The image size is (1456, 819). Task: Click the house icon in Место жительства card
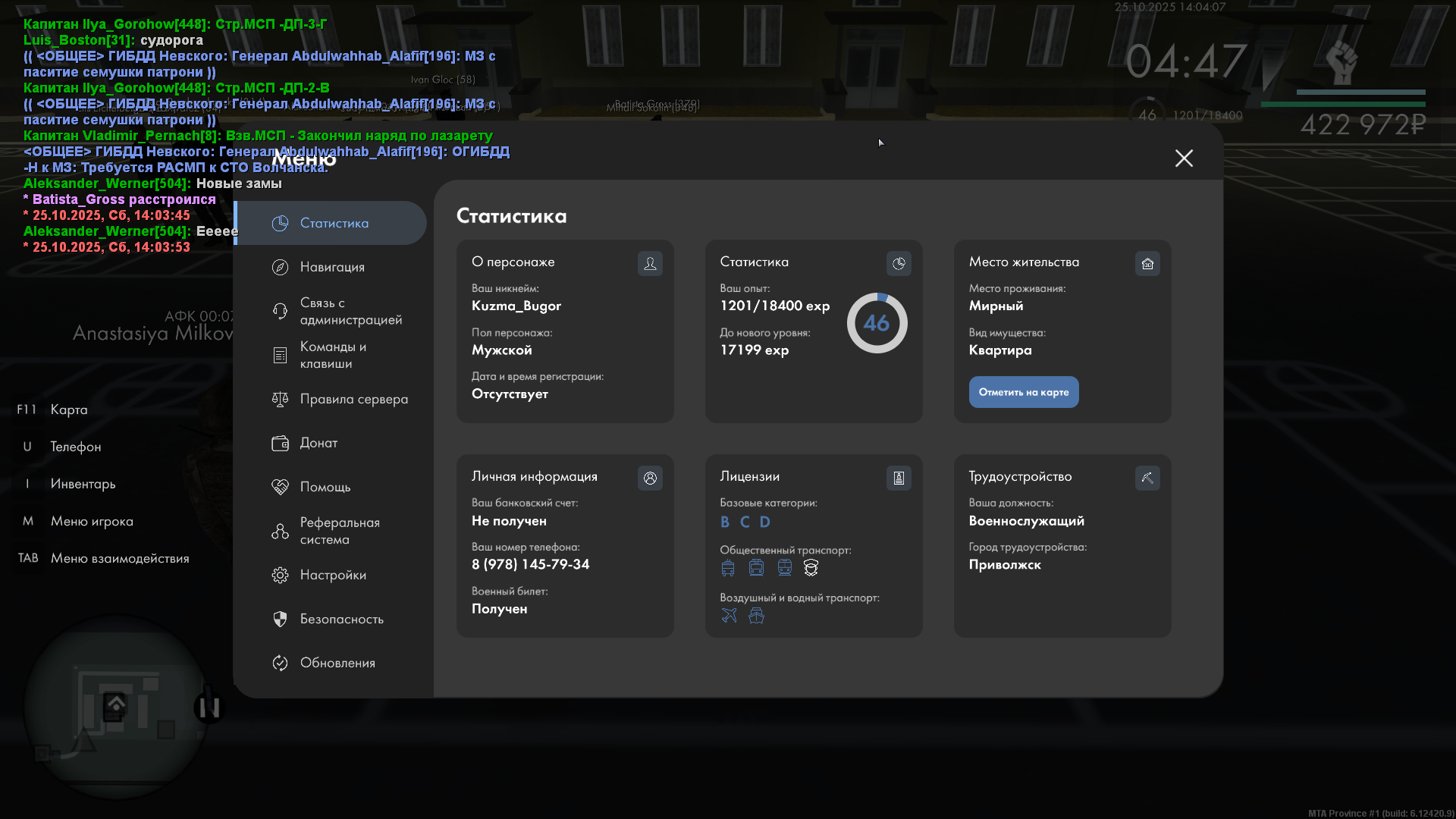[1147, 263]
